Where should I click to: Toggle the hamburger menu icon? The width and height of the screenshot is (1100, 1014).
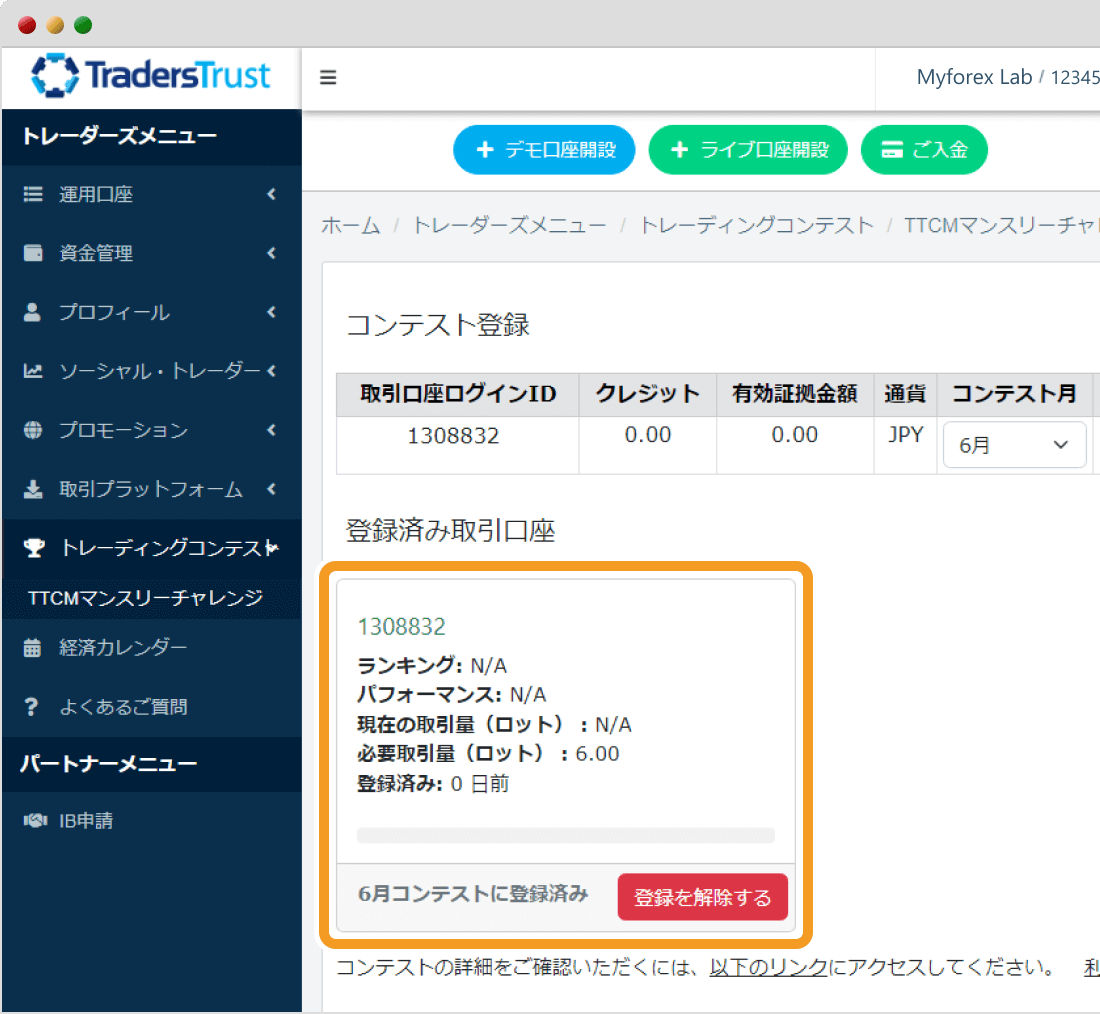[328, 77]
